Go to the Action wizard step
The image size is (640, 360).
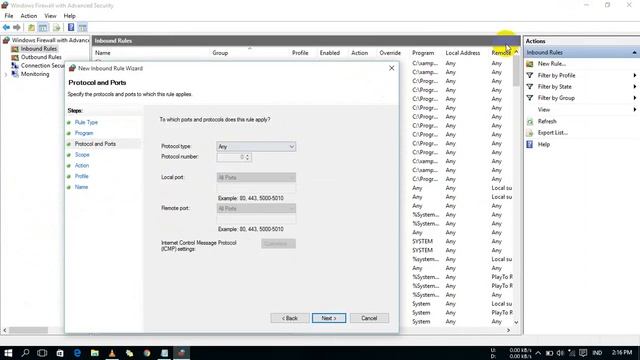click(x=82, y=165)
